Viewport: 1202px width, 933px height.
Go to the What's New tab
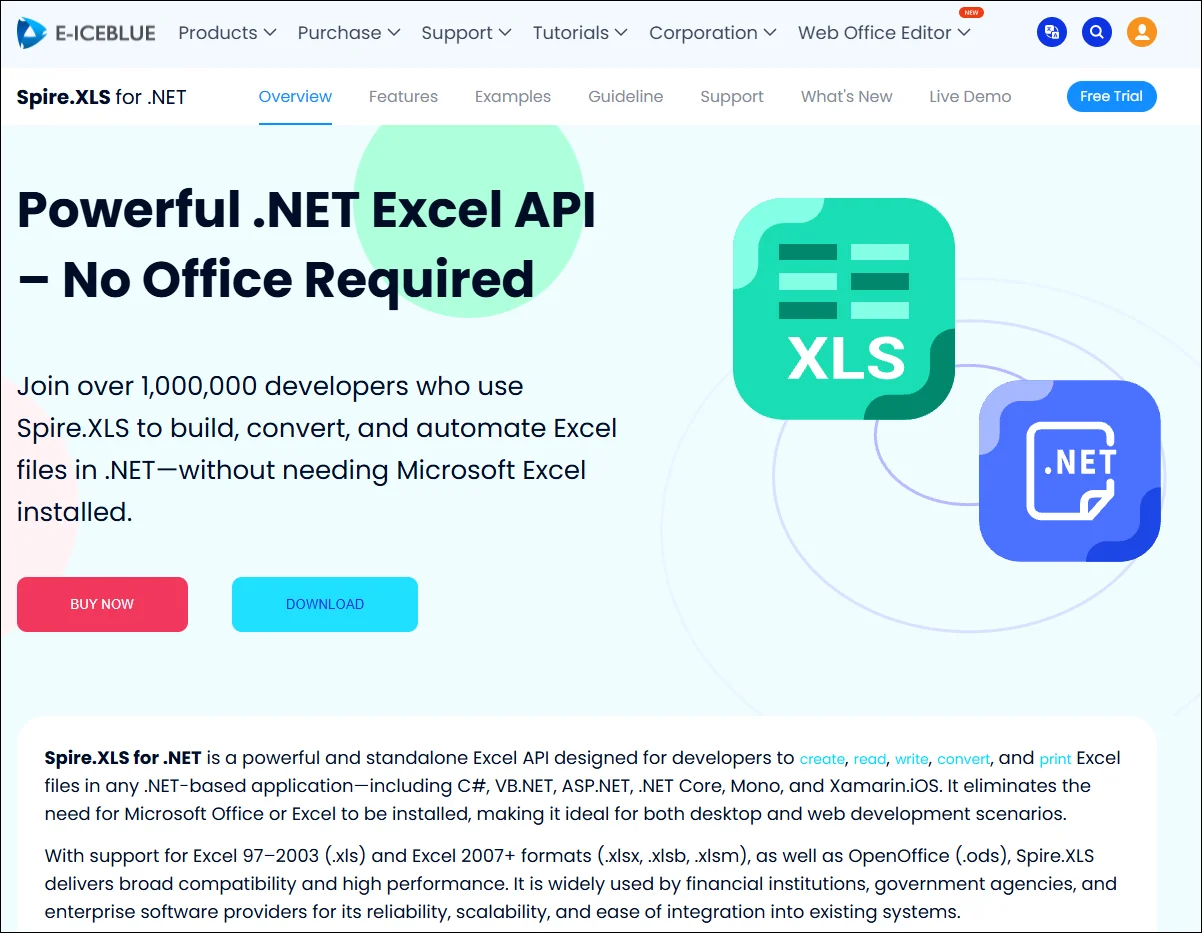(x=847, y=97)
